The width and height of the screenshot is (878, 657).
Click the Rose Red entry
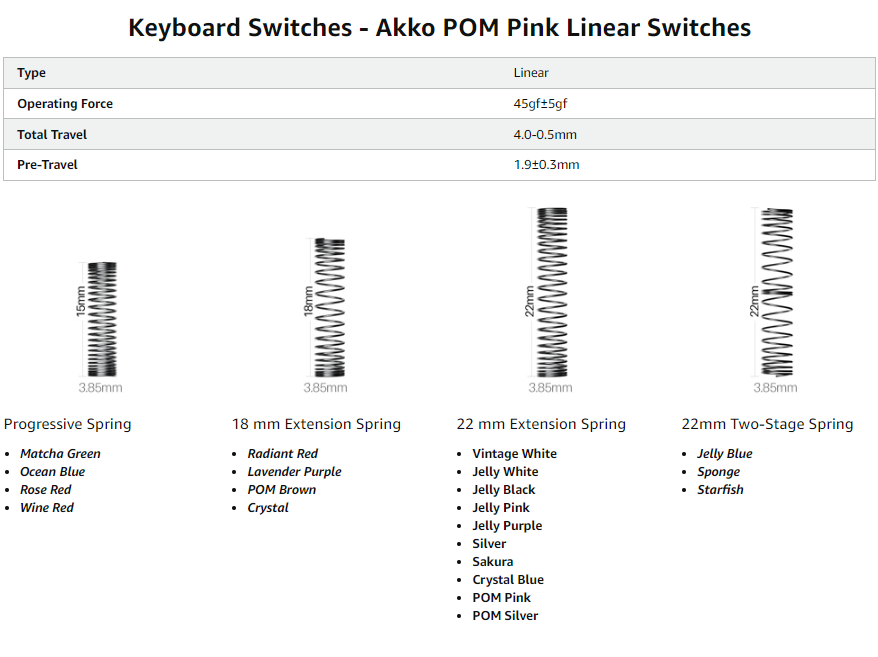[46, 490]
